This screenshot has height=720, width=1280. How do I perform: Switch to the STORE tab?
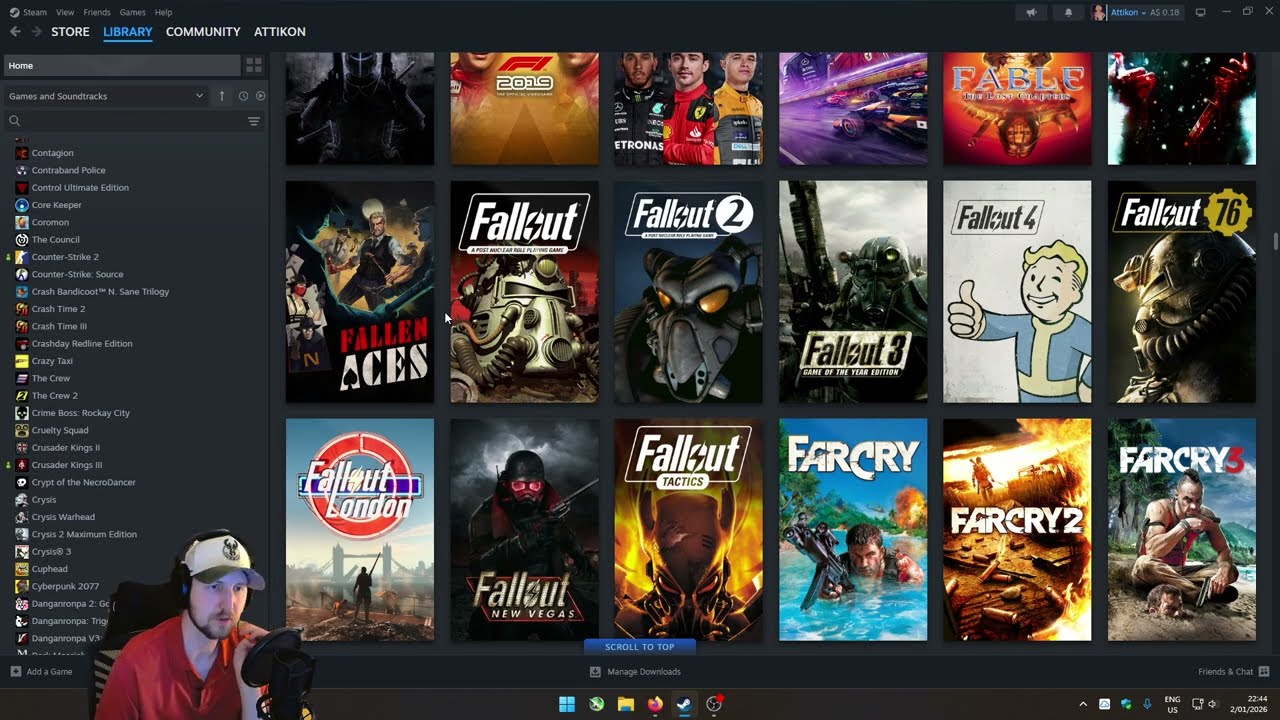tap(70, 32)
